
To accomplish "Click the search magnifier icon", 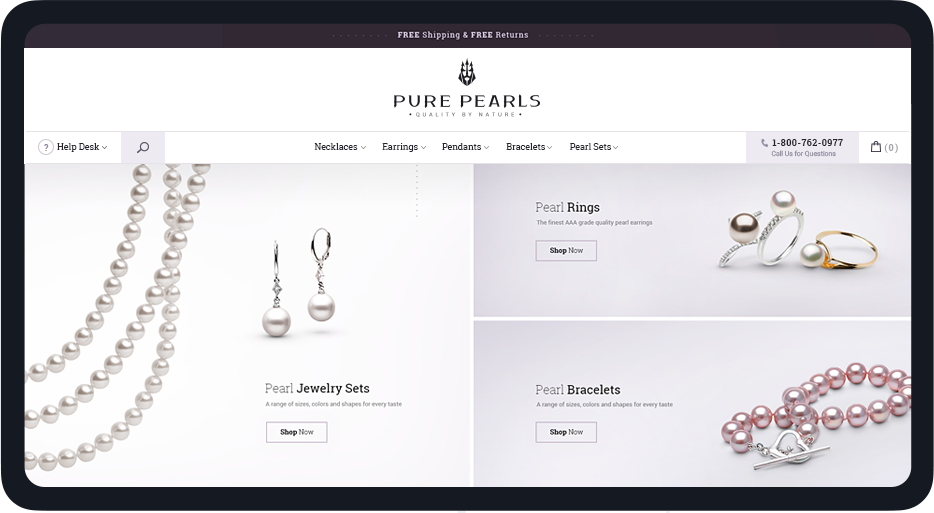I will coord(143,147).
